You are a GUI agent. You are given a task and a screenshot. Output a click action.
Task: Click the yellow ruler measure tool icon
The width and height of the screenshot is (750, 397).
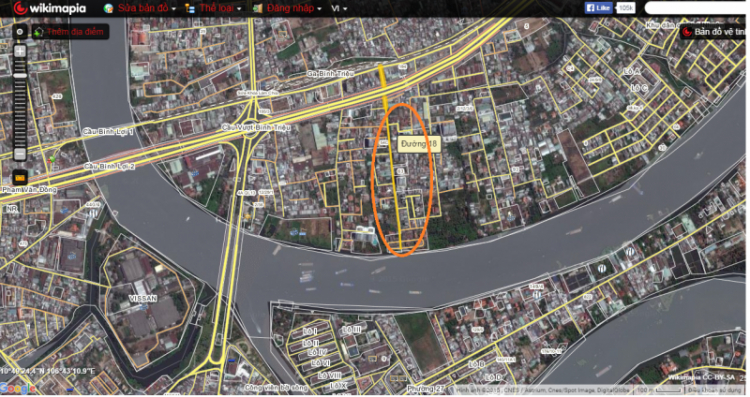coord(20,177)
